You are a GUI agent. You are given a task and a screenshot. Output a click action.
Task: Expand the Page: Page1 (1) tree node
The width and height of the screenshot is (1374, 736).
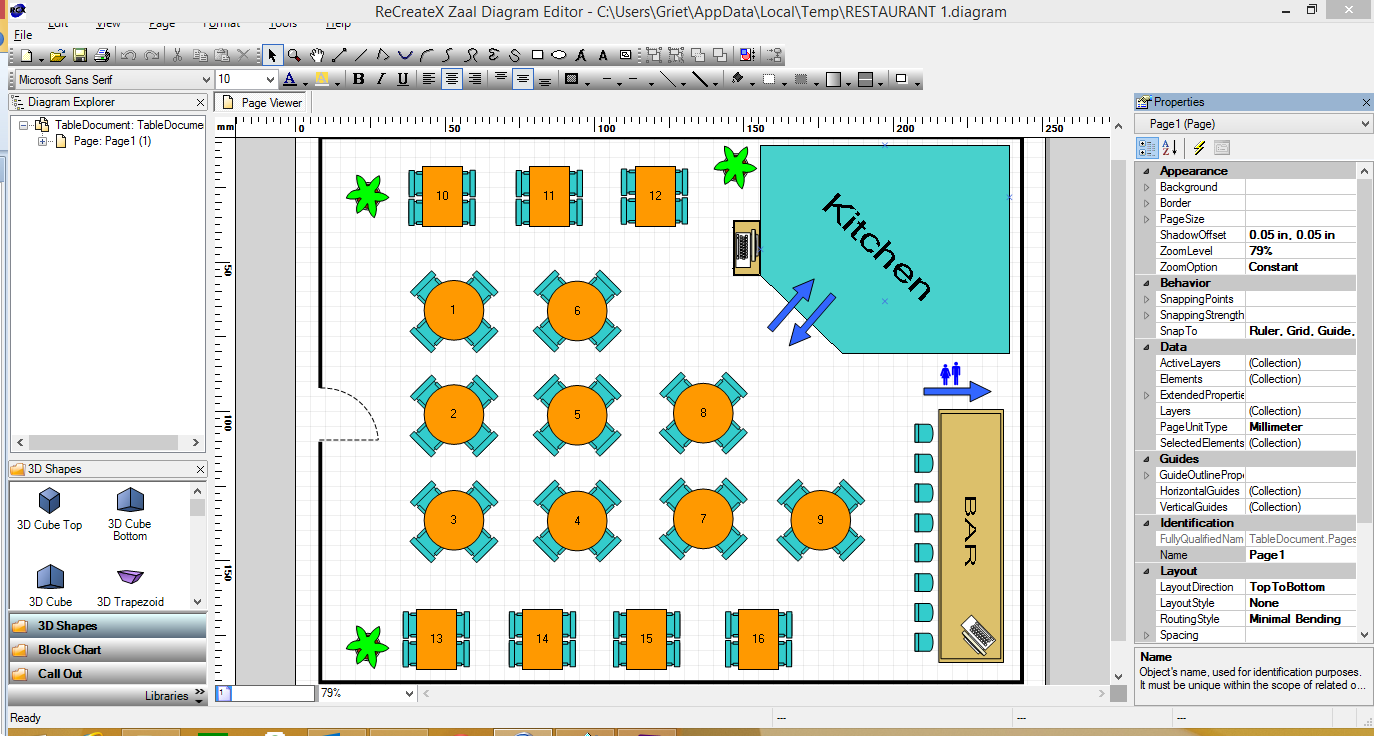[43, 141]
